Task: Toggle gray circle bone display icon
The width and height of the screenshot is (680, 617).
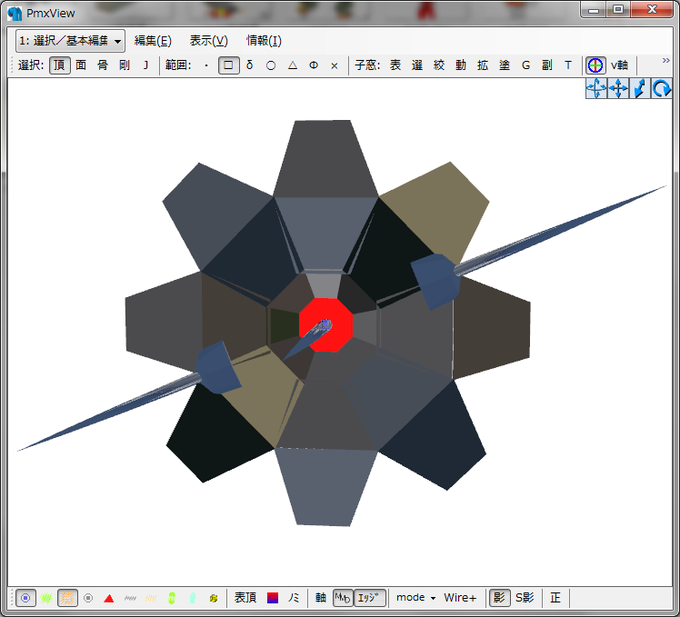Action: (x=88, y=598)
